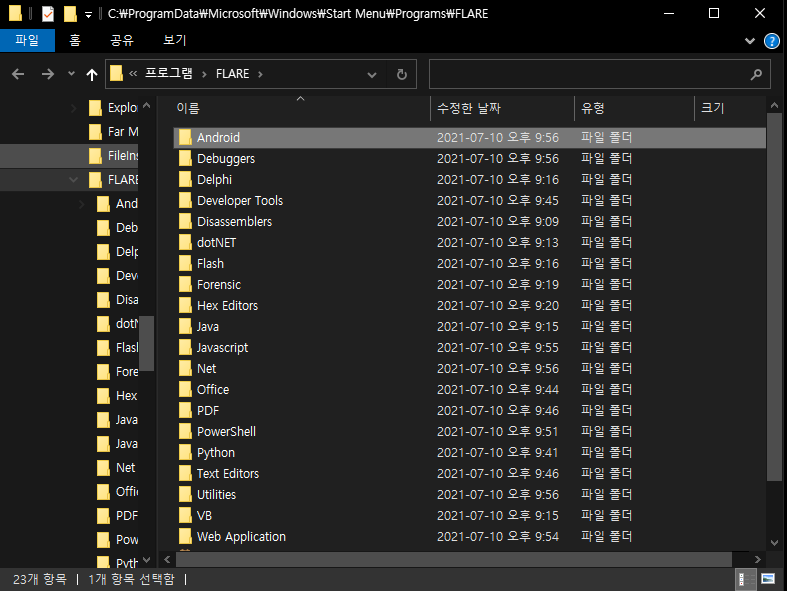The height and width of the screenshot is (591, 787).
Task: Click the New Folder quick access icon
Action: (70, 14)
